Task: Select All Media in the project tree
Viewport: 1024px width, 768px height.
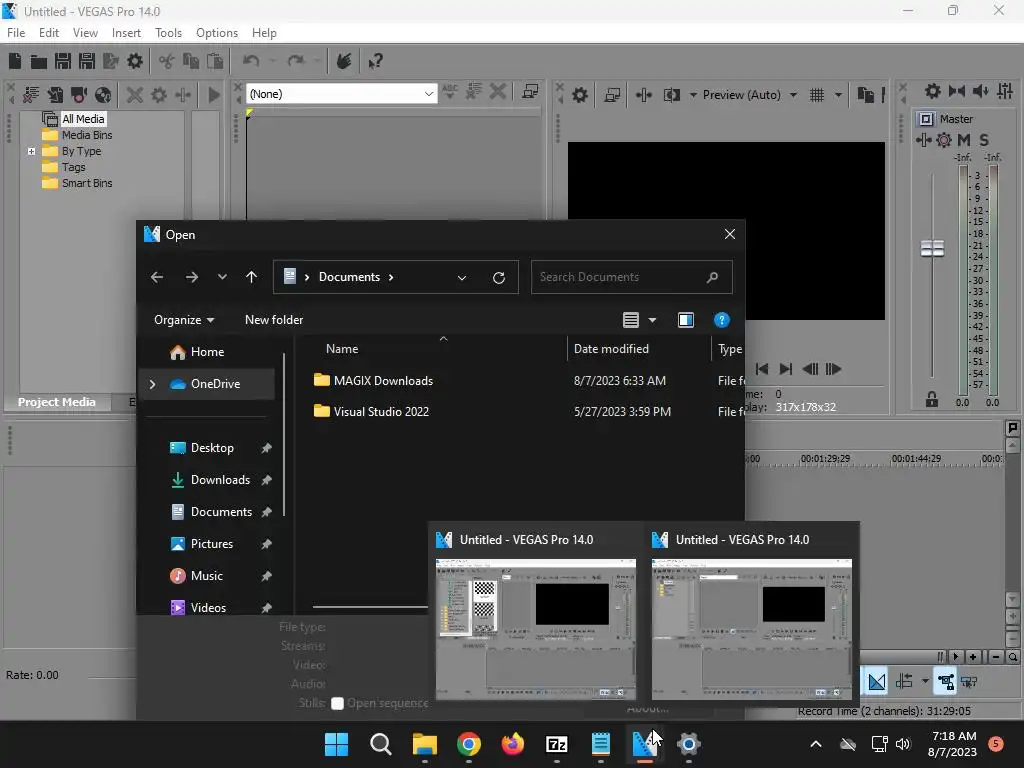Action: [x=83, y=119]
